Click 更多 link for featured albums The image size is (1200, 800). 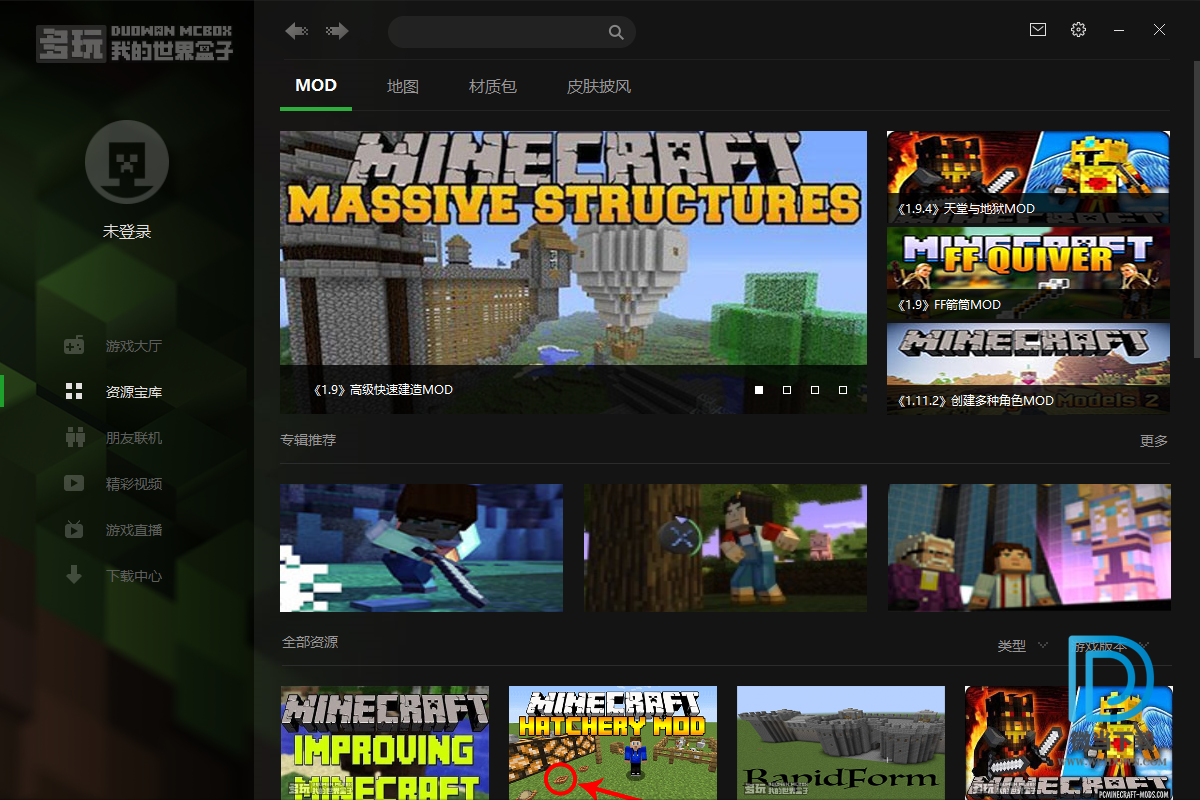coord(1154,440)
